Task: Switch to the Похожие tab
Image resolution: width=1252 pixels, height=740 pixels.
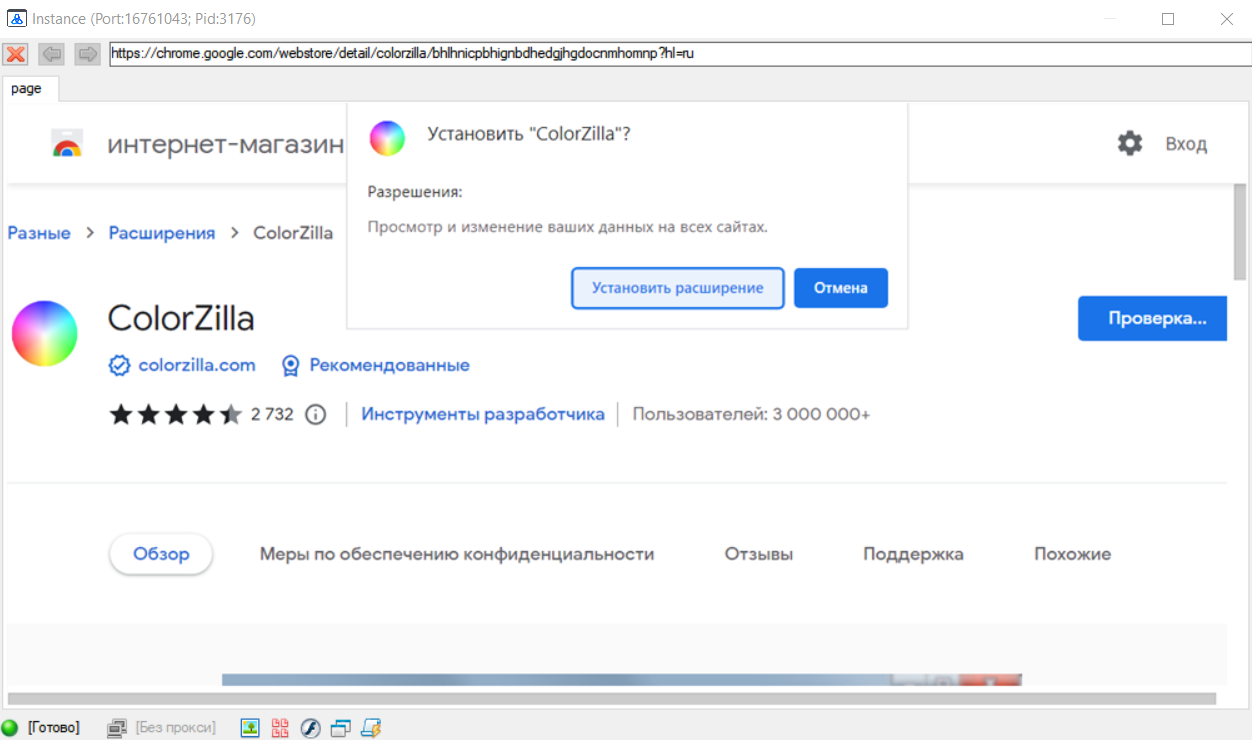Action: [1072, 554]
